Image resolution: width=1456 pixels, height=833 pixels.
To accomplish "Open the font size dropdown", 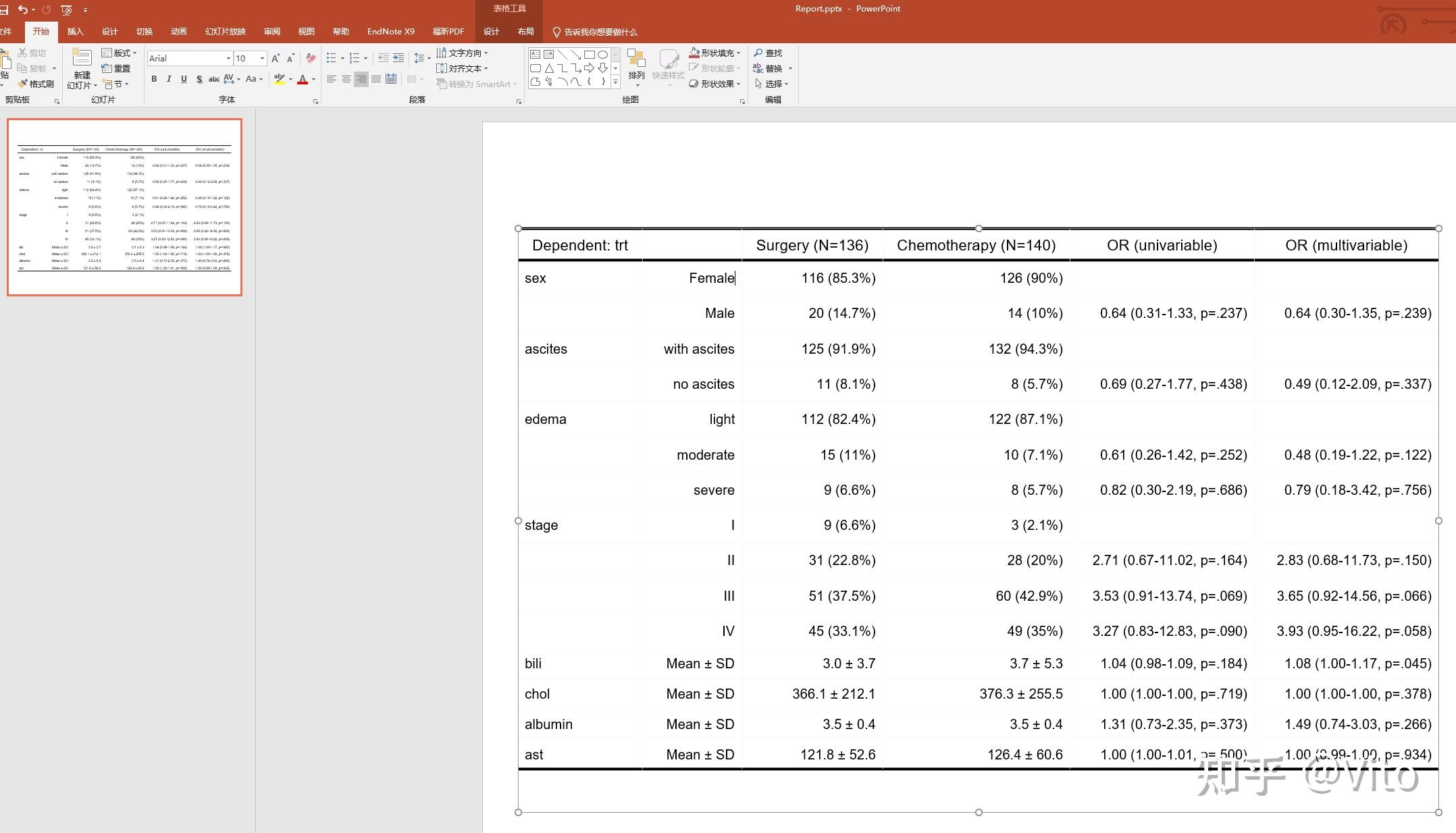I will tap(262, 59).
